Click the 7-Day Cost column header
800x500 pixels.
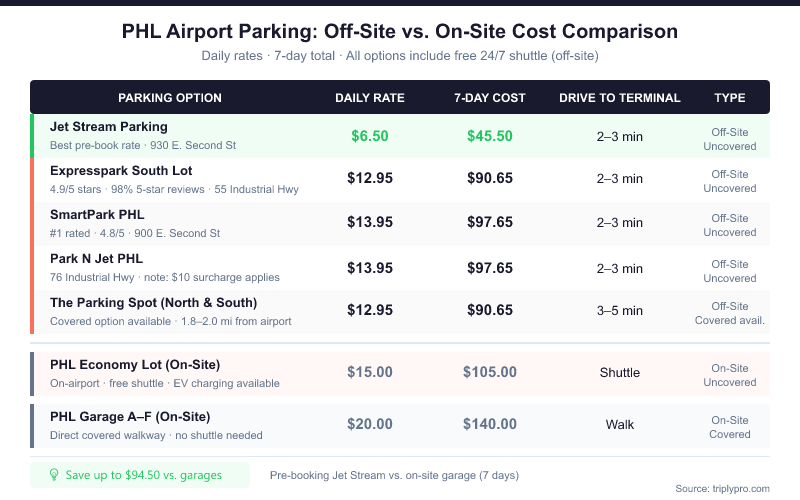pos(490,98)
